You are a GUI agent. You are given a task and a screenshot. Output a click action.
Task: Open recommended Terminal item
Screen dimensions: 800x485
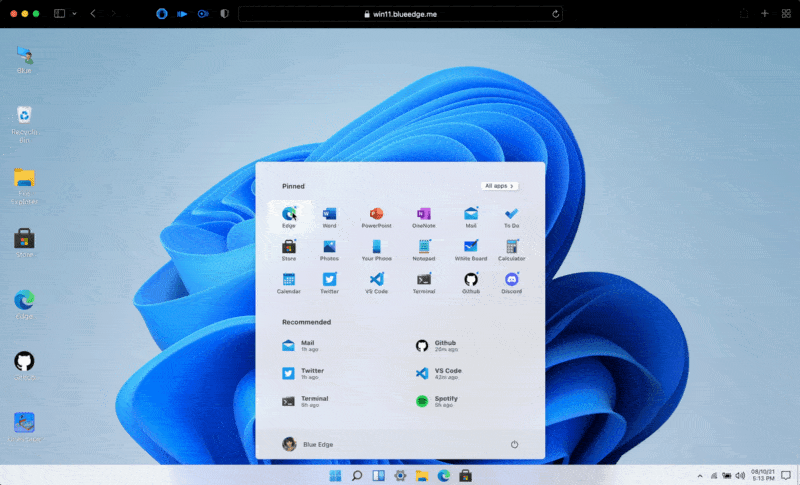[305, 401]
